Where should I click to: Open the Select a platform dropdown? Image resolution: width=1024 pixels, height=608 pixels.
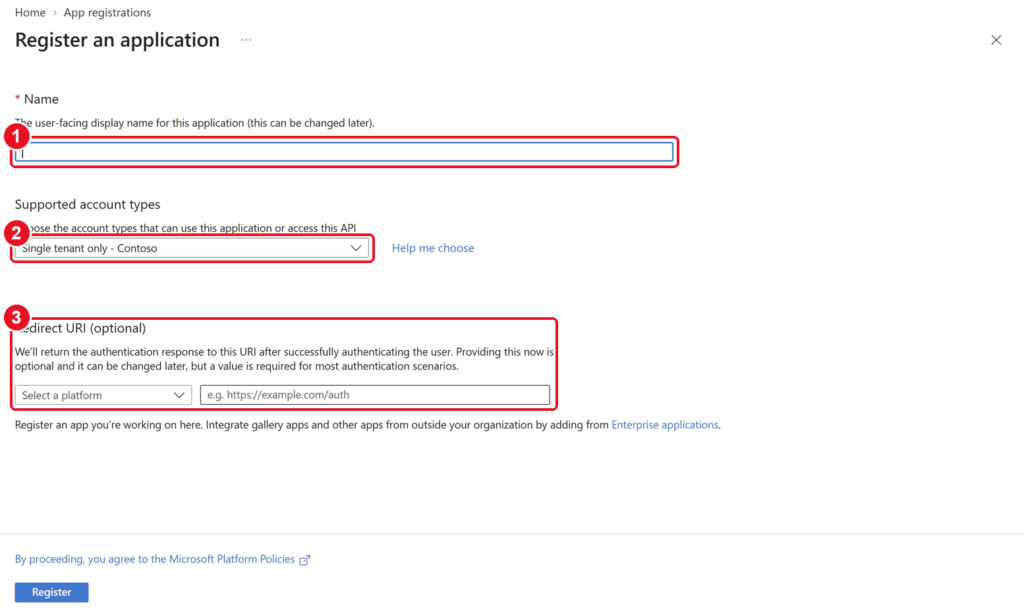pos(103,395)
